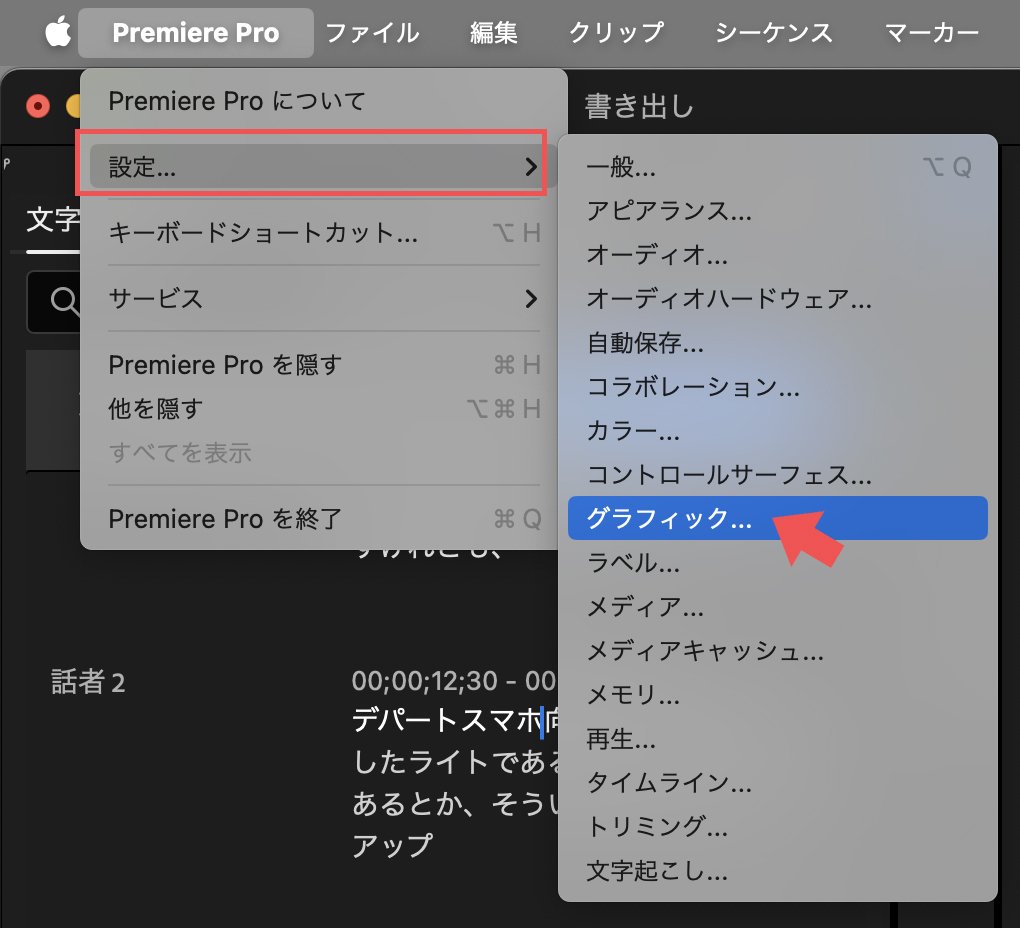
Task: Click the Premiere Pro menu bar item
Action: click(196, 33)
